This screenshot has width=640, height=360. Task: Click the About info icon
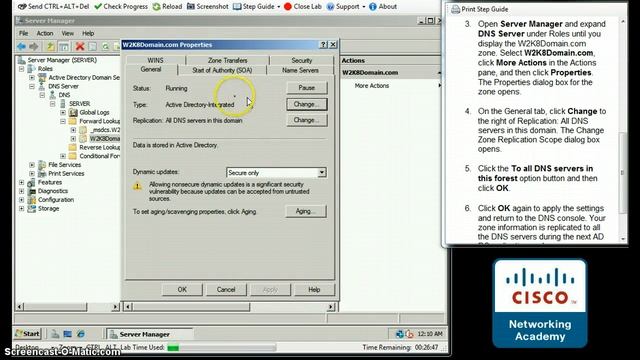coord(373,7)
